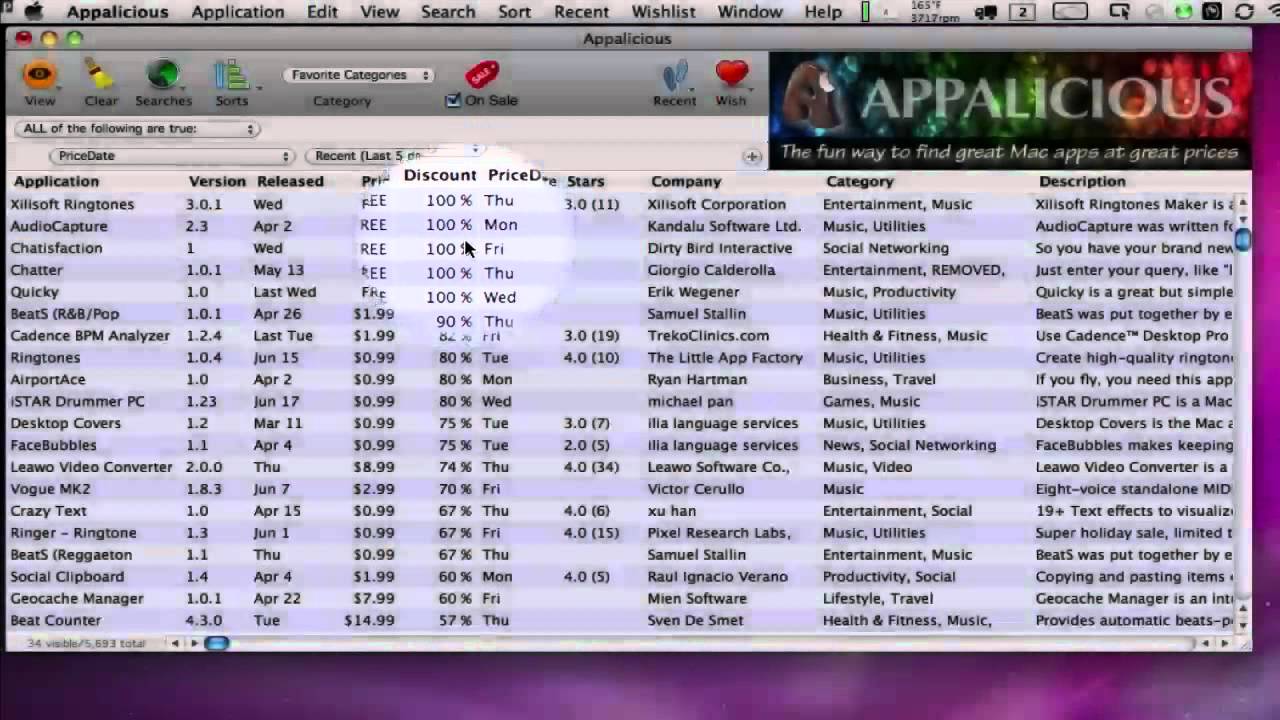
Task: Select the Xilisoft Ringtones row
Action: click(x=620, y=204)
